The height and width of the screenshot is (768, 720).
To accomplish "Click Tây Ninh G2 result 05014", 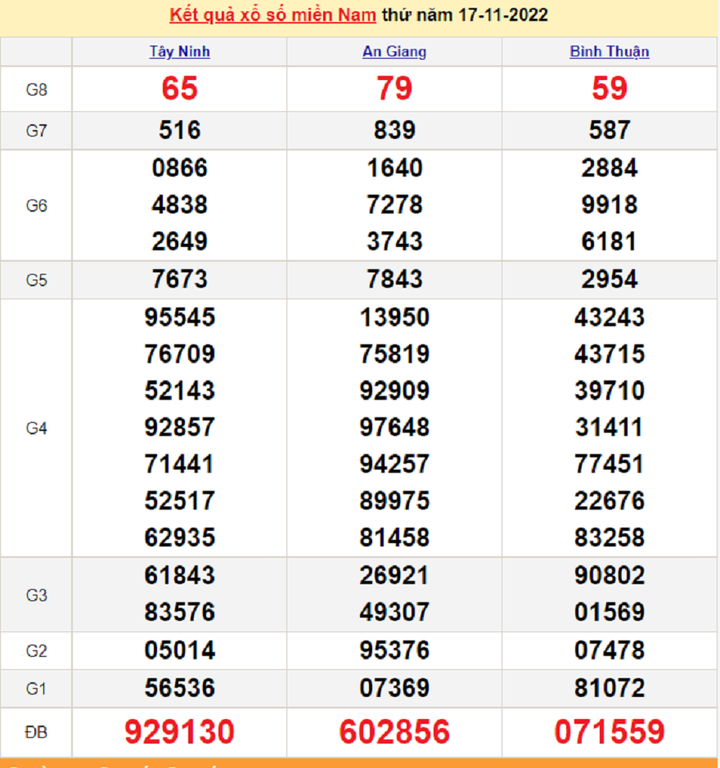I will point(180,651).
